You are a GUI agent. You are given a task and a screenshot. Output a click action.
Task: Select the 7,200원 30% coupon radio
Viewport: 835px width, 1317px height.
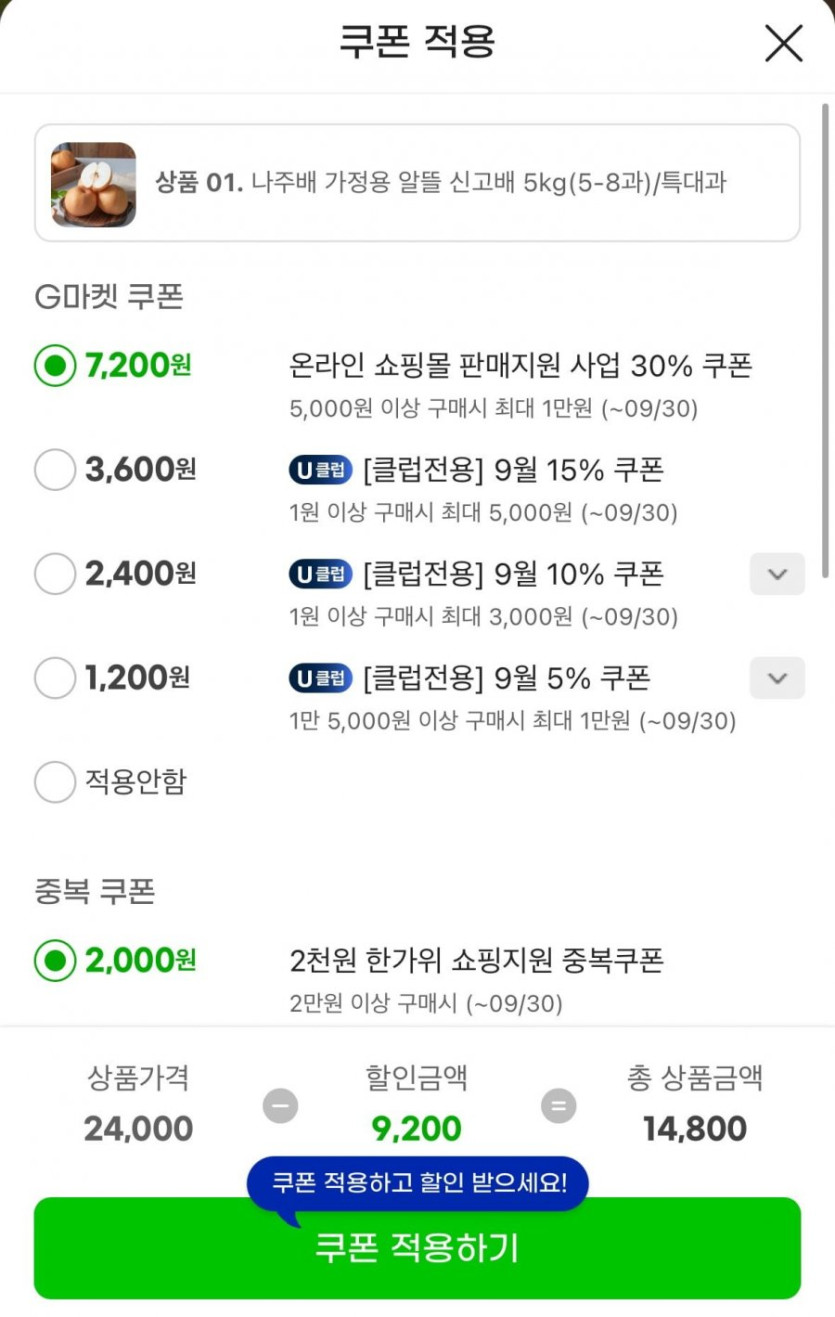point(55,366)
